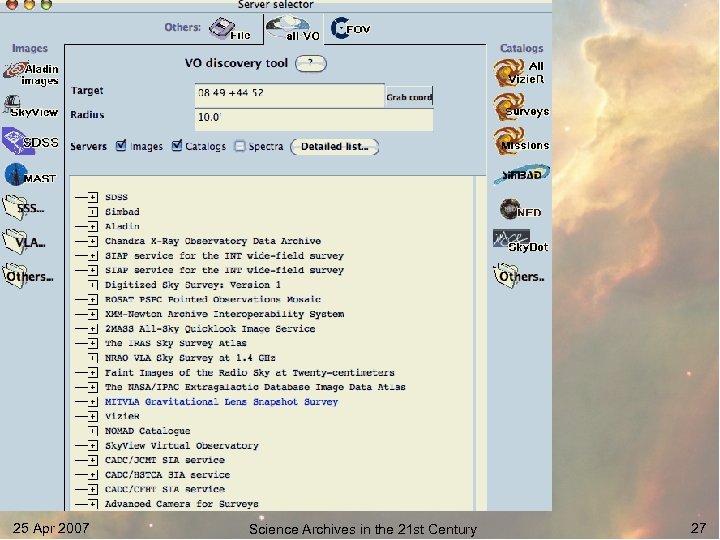The height and width of the screenshot is (540, 720).
Task: Select the SkyView image server icon
Action: click(x=31, y=107)
